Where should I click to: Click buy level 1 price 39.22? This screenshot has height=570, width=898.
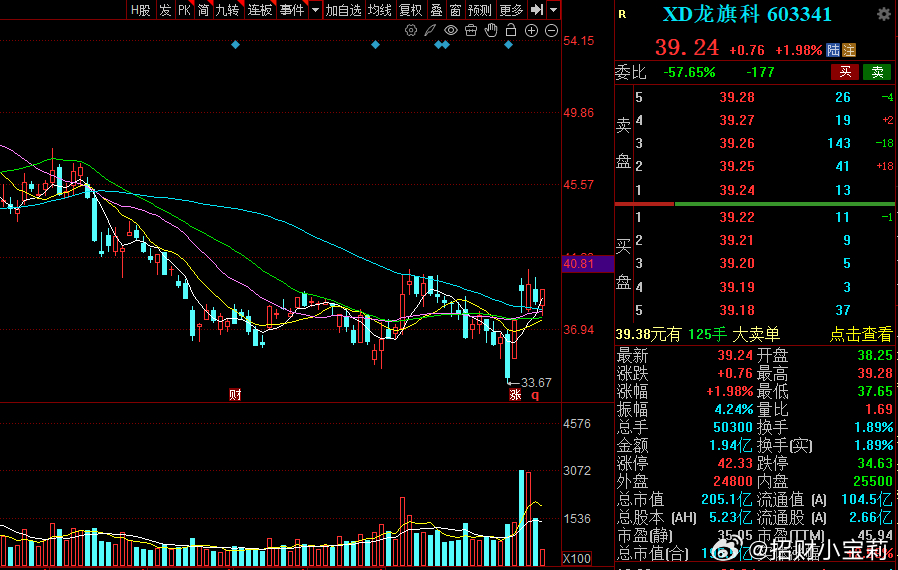pyautogui.click(x=737, y=217)
